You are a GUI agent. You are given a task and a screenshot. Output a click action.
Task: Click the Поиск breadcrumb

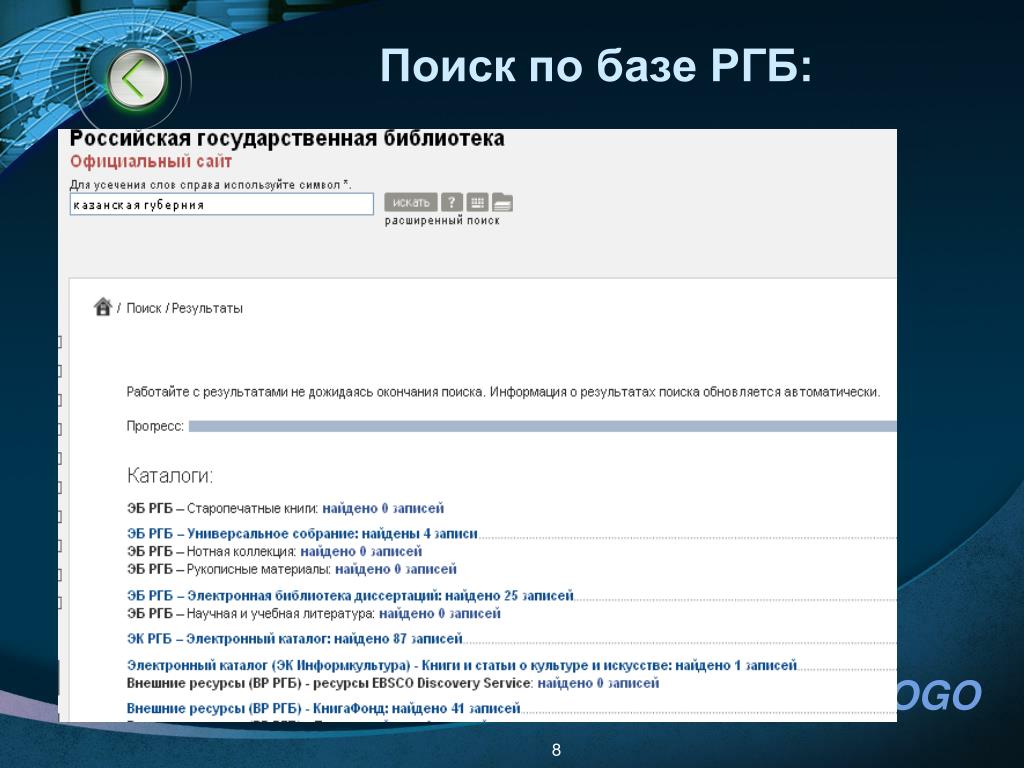(x=144, y=308)
